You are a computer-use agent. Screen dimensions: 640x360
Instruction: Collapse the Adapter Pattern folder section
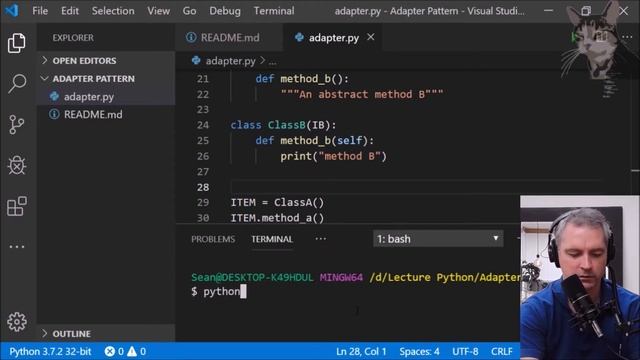(x=93, y=78)
